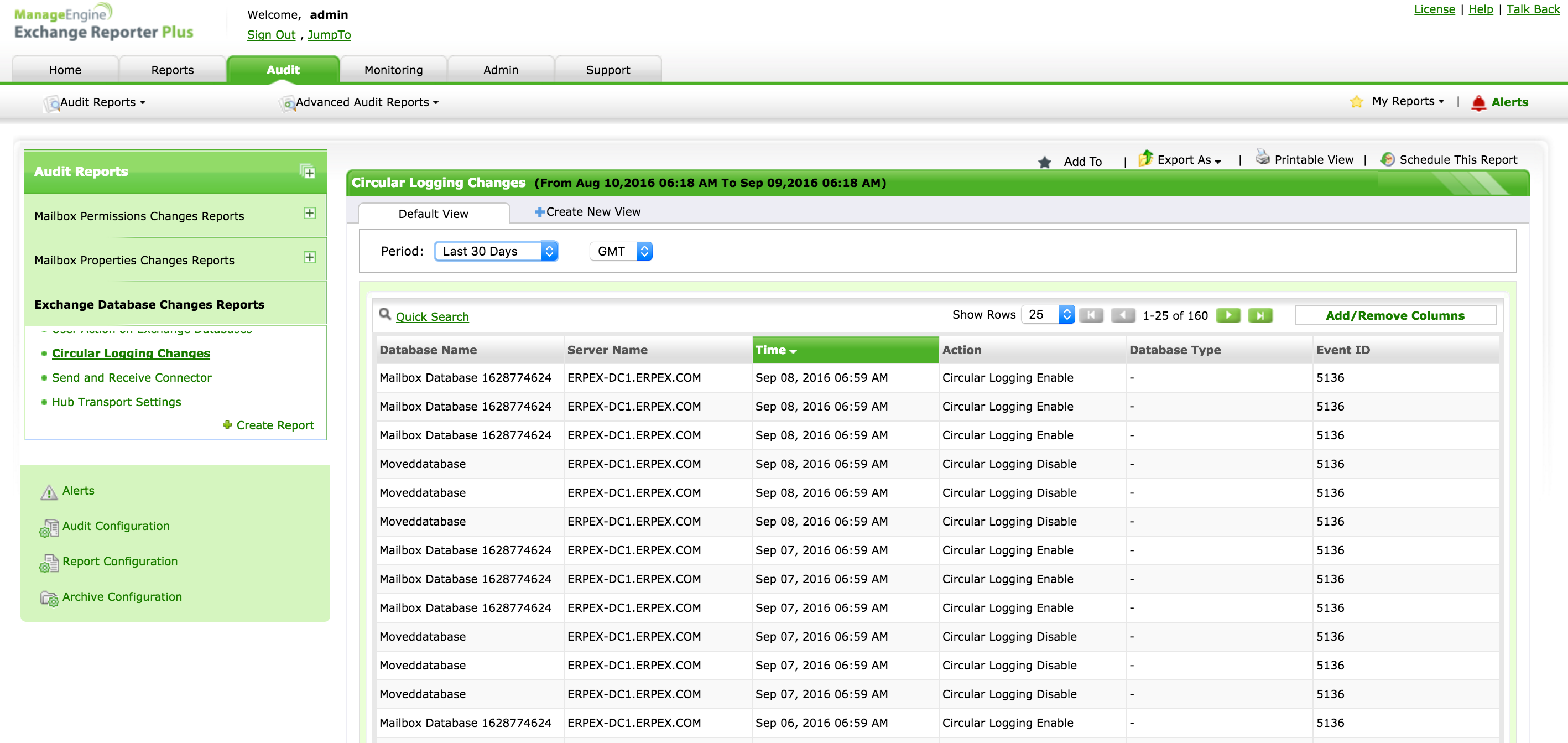Expand Mailbox Permissions Changes Reports section
1568x743 pixels.
(309, 213)
